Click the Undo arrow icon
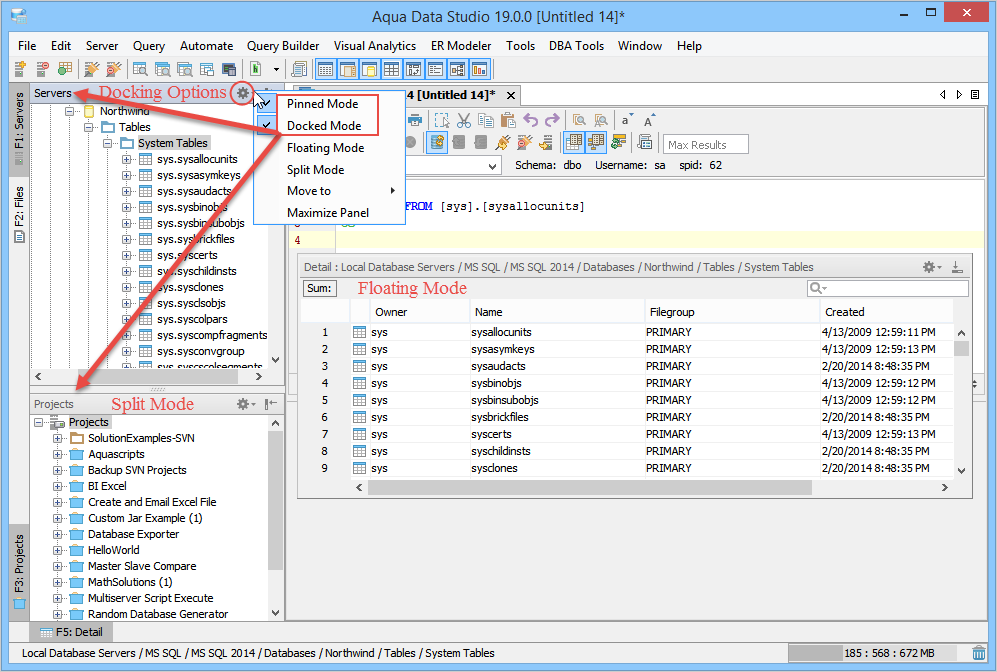997x672 pixels. [530, 120]
